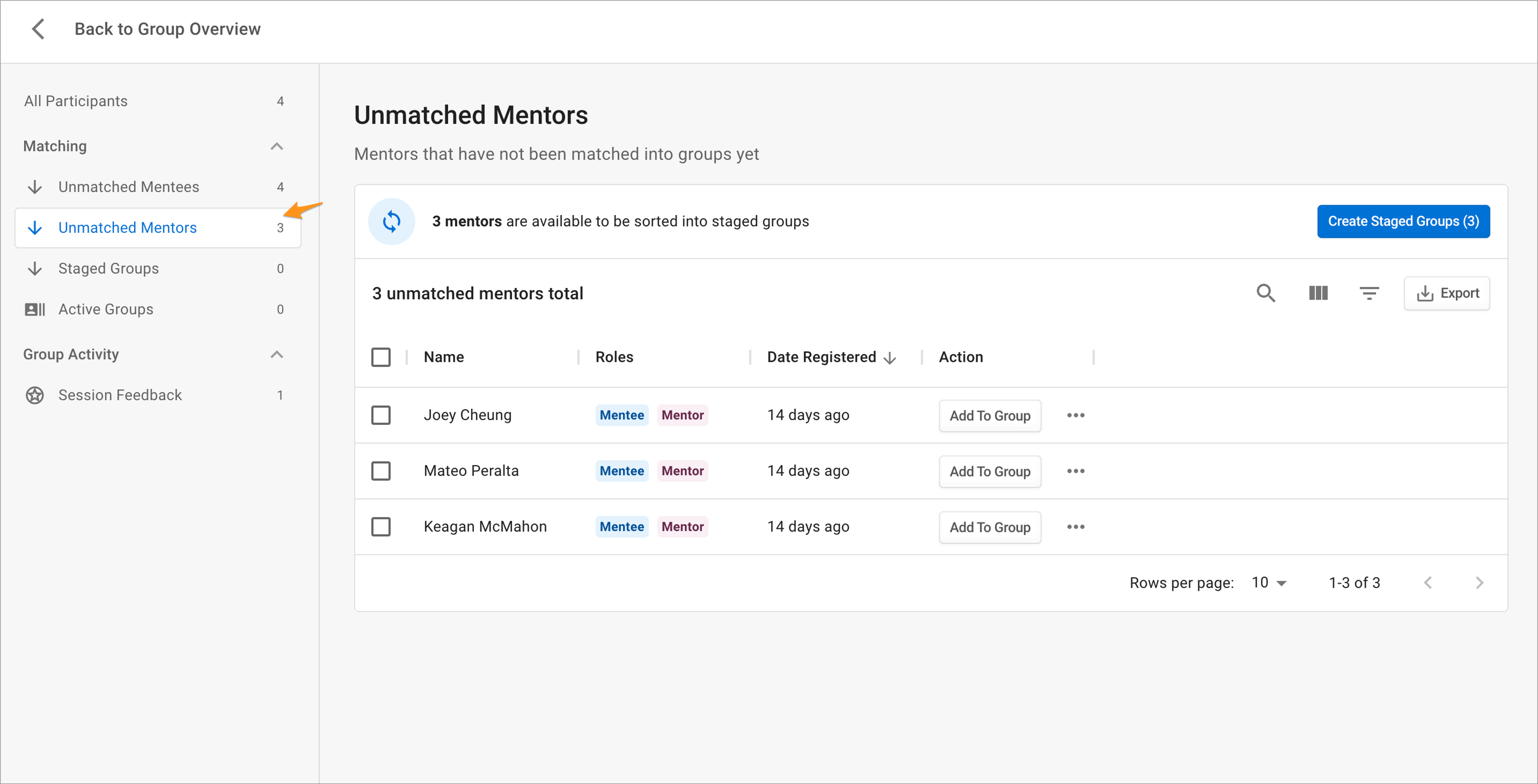Click the Staged Groups down-arrow icon

(35, 269)
